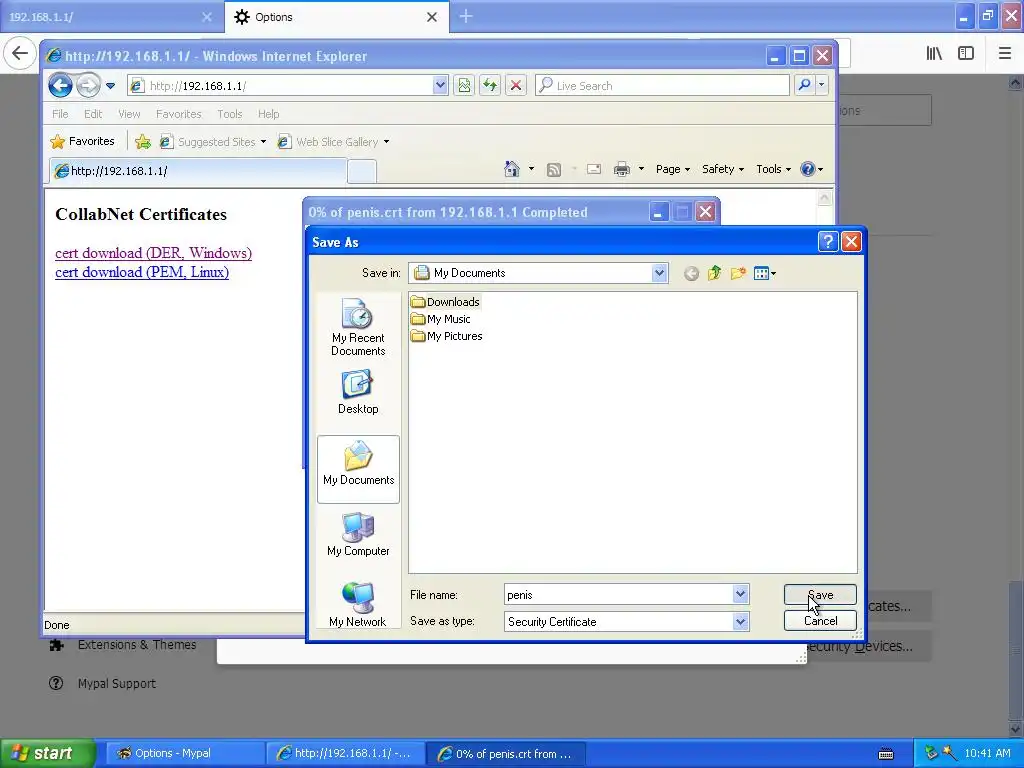Click the Compatibility View icon in IE address bar
Image resolution: width=1024 pixels, height=768 pixels.
(x=464, y=86)
